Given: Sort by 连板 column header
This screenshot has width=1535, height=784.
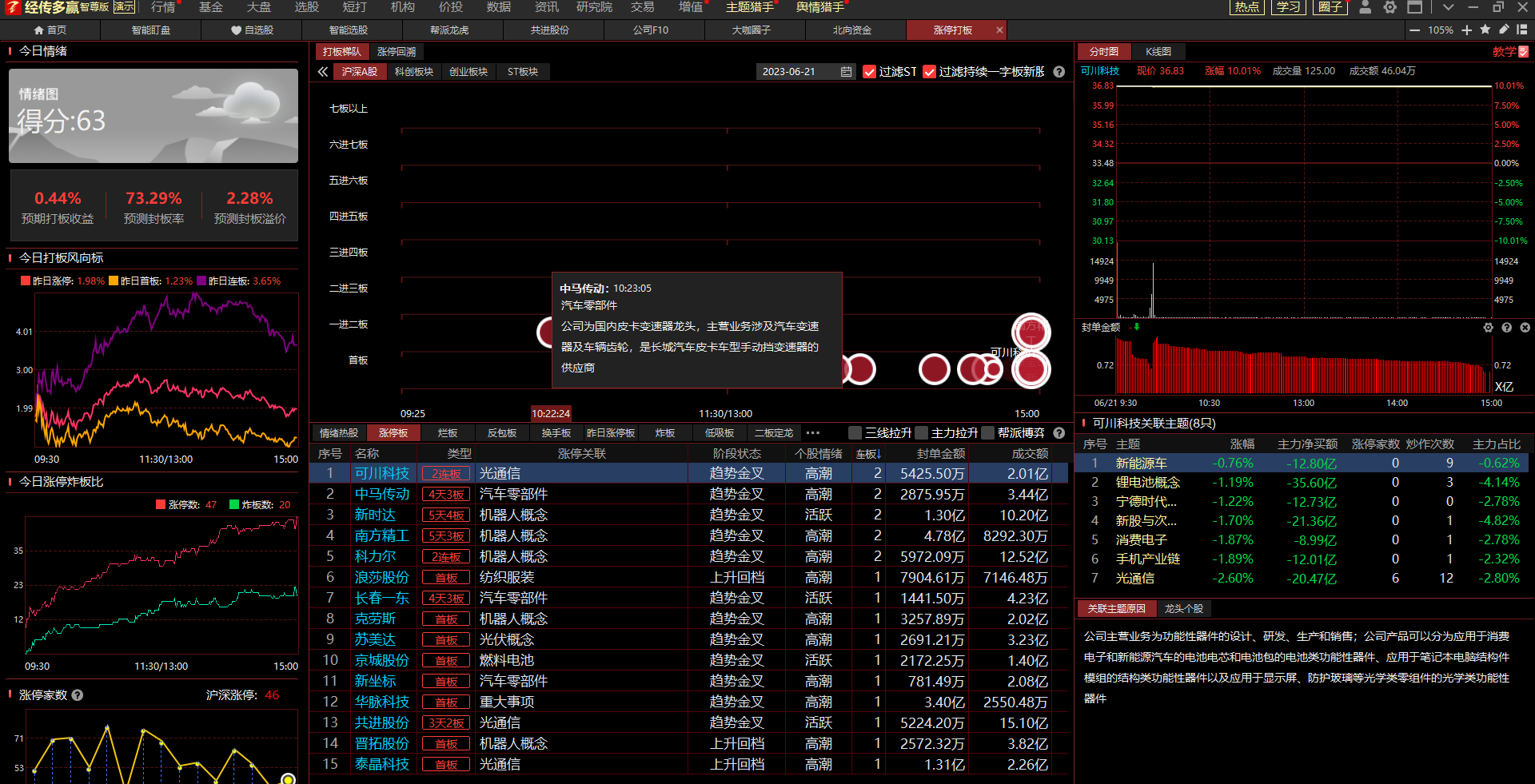Looking at the screenshot, I should (x=868, y=453).
